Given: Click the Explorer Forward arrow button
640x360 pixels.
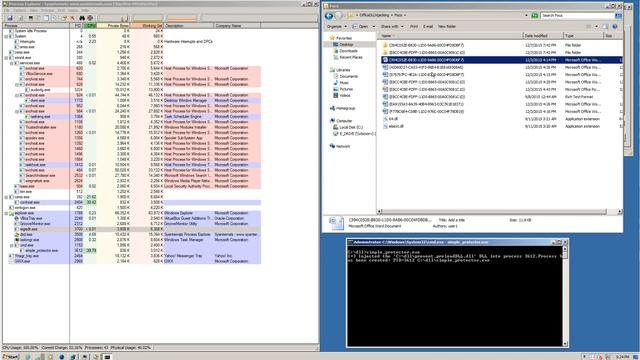Looking at the screenshot, I should tap(338, 16).
